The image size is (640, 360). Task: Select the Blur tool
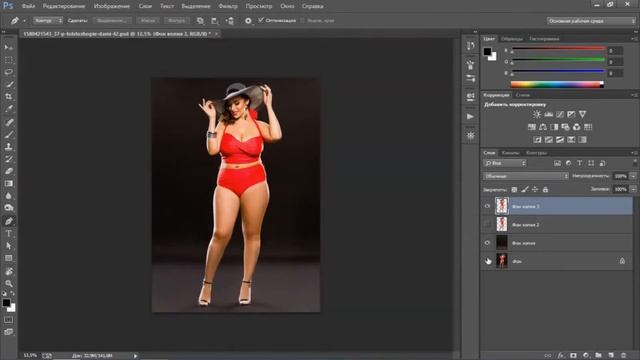[x=8, y=196]
